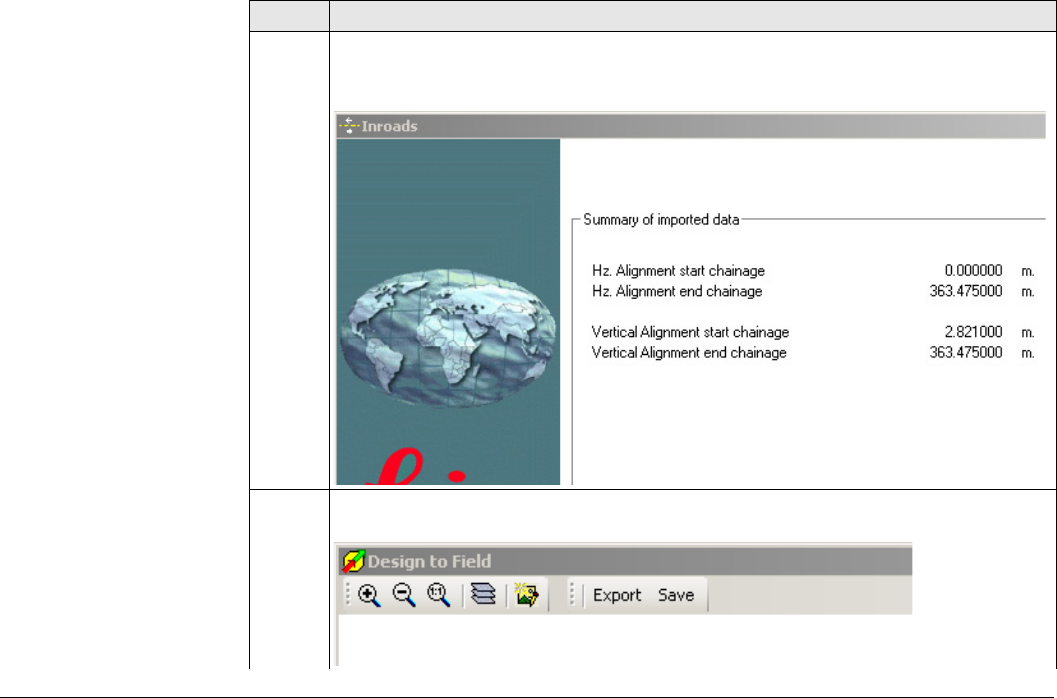Click the picture icon in toolbar
Viewport: 1057px width, 698px height.
coord(526,595)
